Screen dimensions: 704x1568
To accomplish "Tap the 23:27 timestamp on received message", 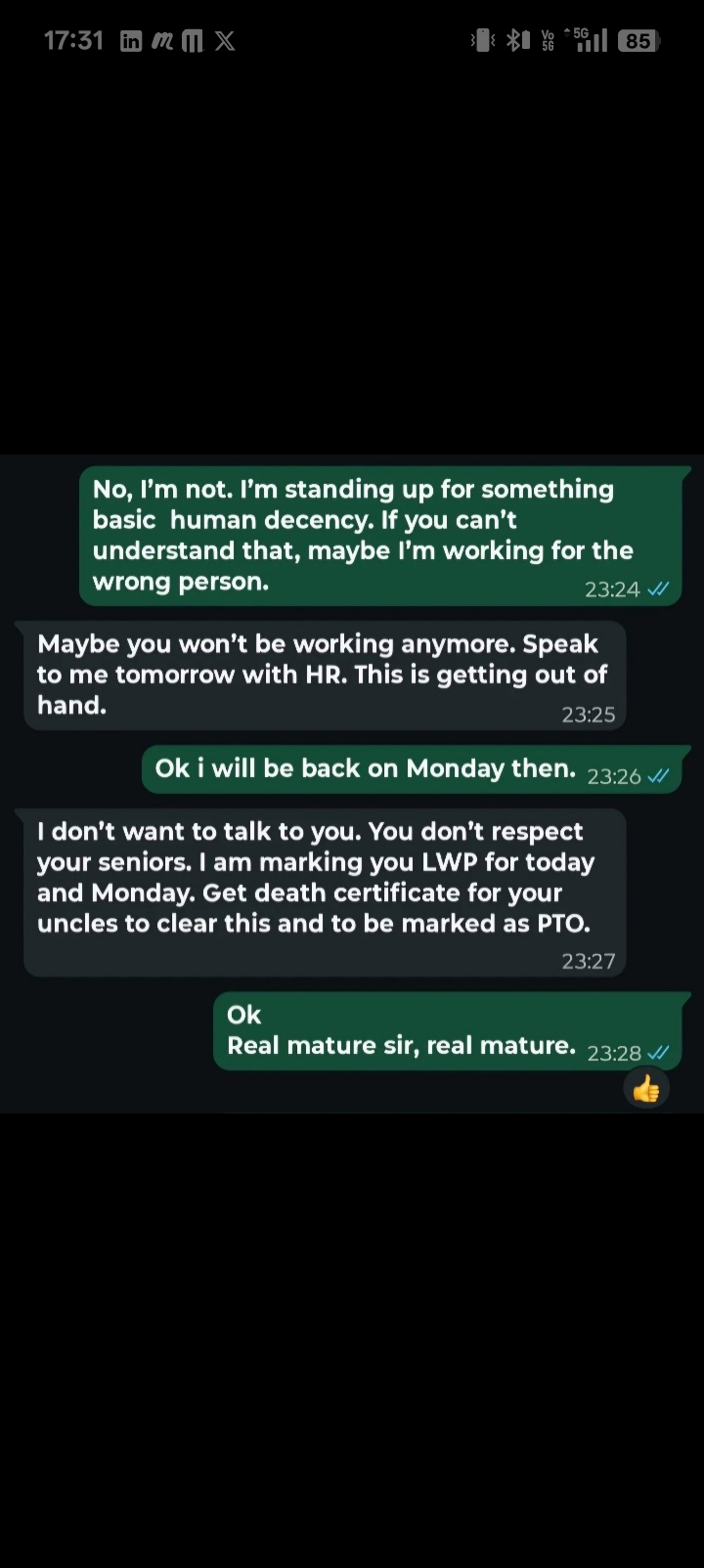I will point(589,961).
